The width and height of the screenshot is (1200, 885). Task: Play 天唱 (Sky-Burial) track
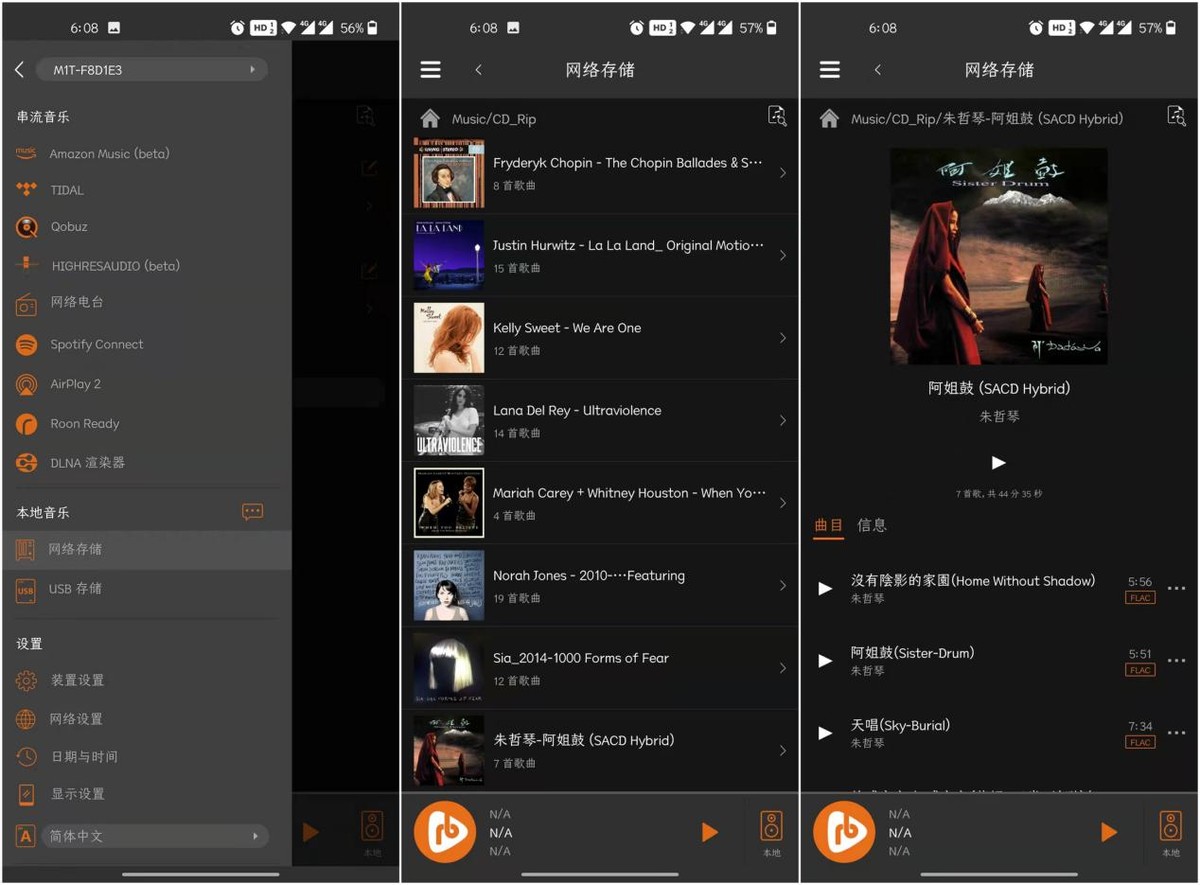click(825, 733)
